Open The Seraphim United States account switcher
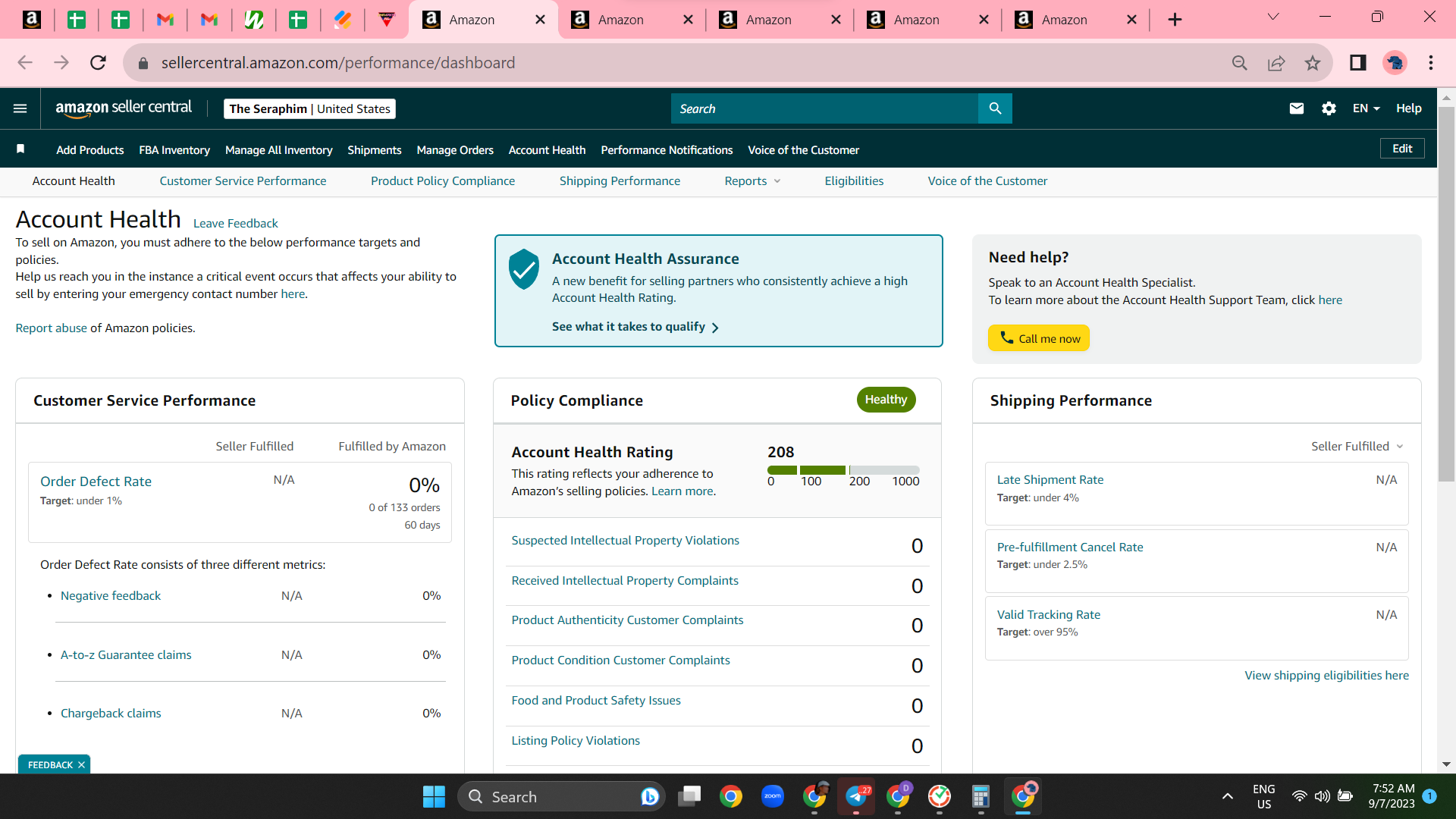The width and height of the screenshot is (1456, 819). pos(309,108)
